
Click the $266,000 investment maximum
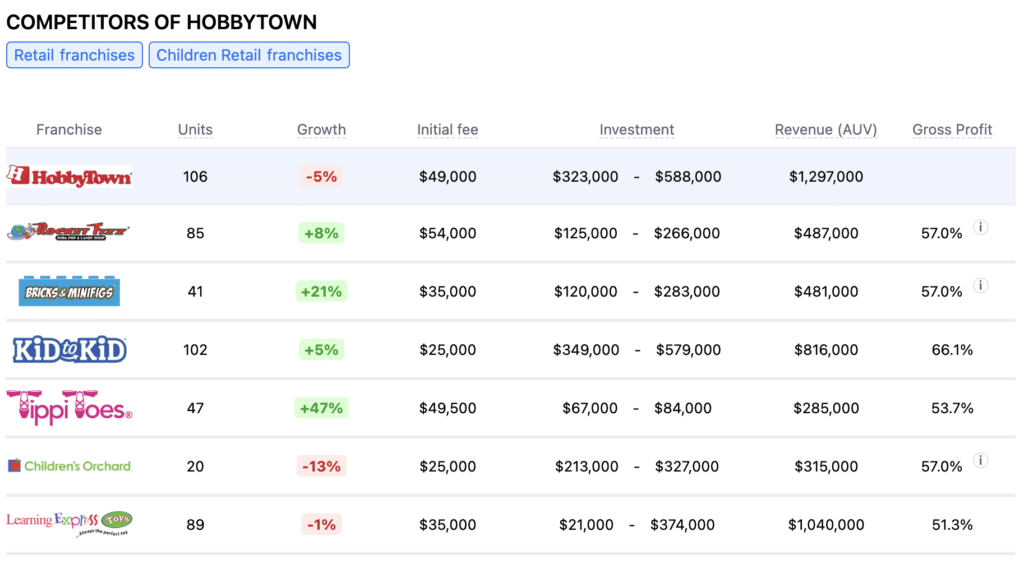click(687, 233)
